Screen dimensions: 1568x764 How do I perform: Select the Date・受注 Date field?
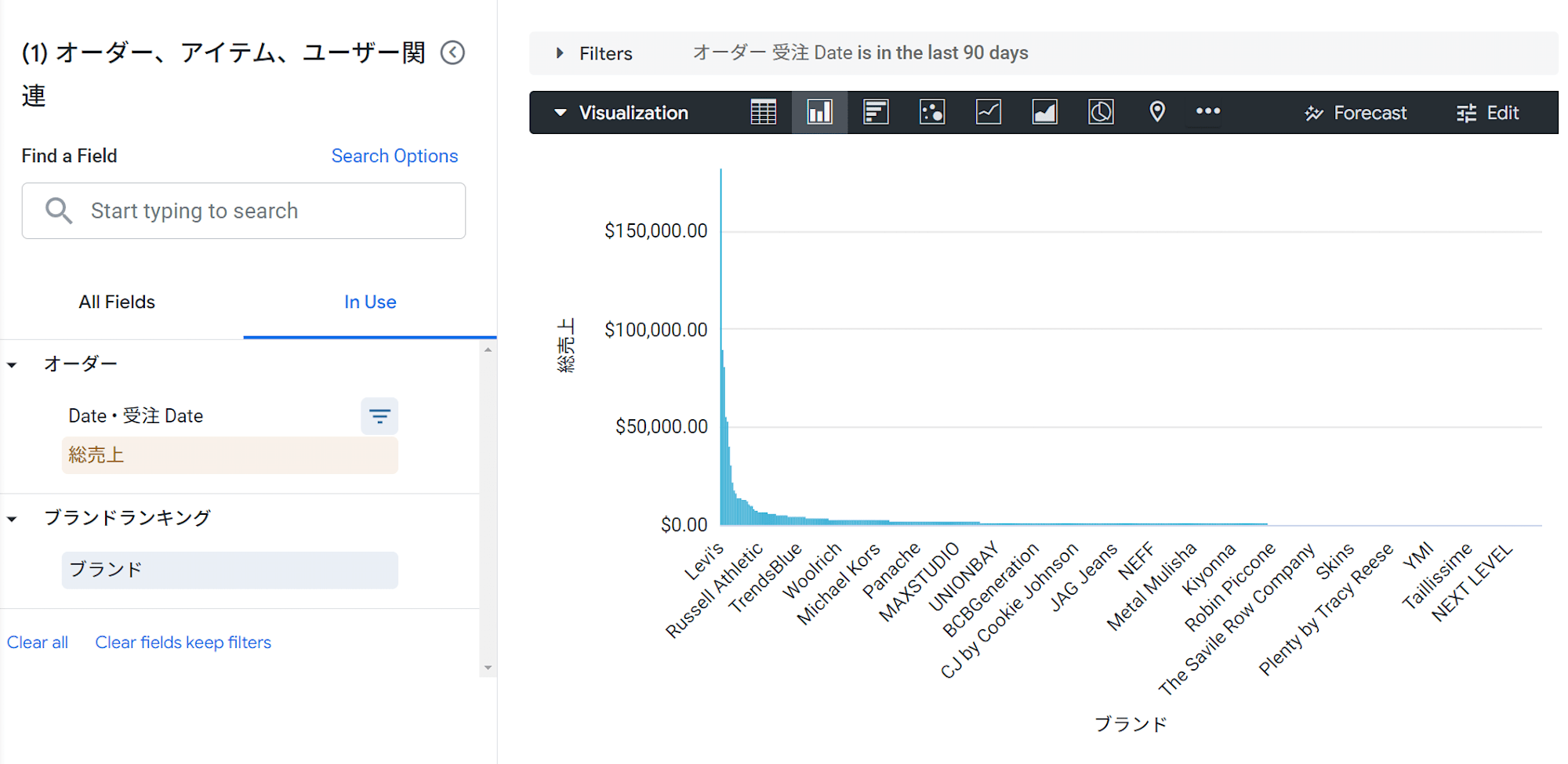tap(136, 416)
